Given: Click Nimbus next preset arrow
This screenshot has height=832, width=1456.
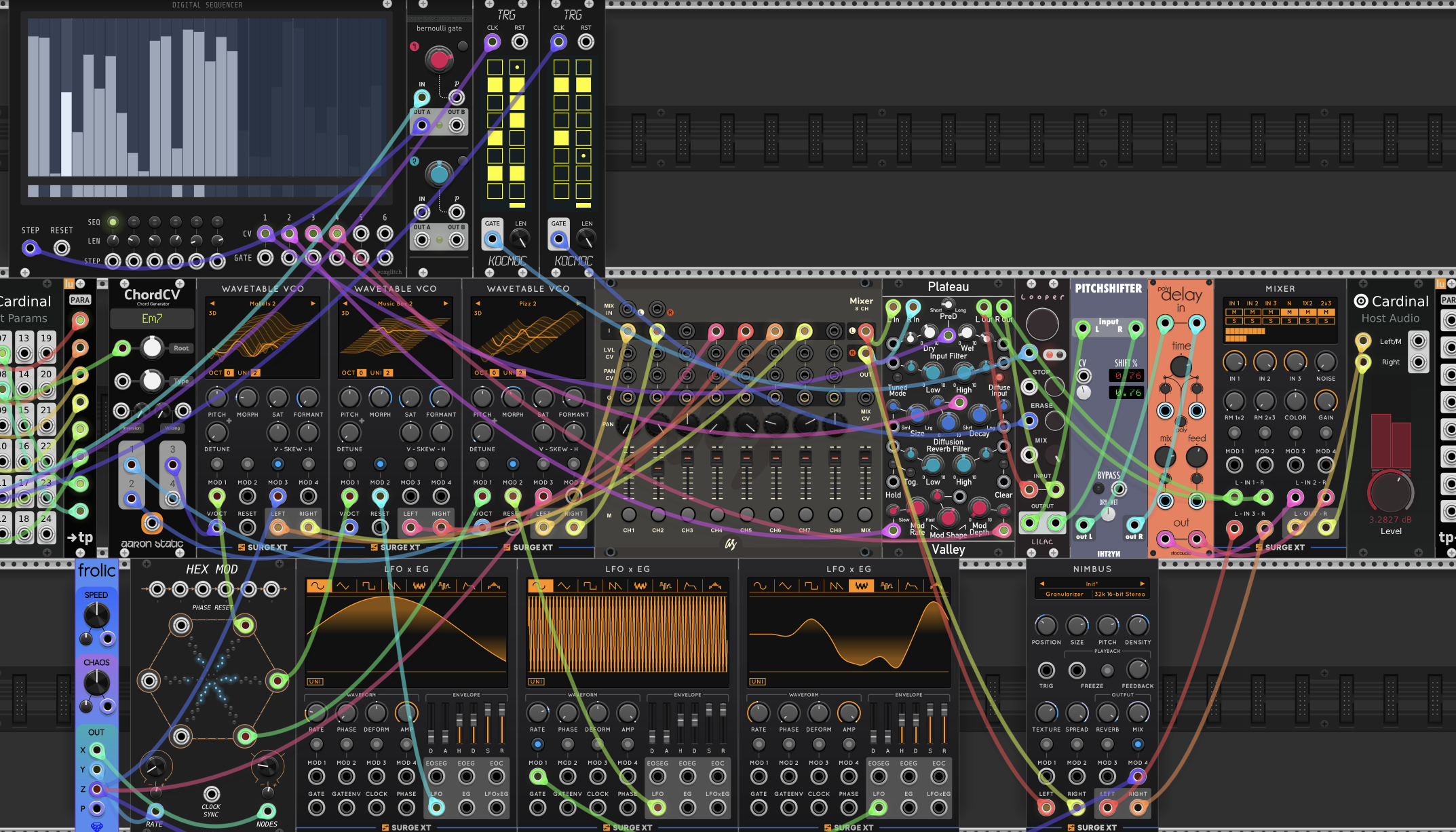Looking at the screenshot, I should point(1142,584).
